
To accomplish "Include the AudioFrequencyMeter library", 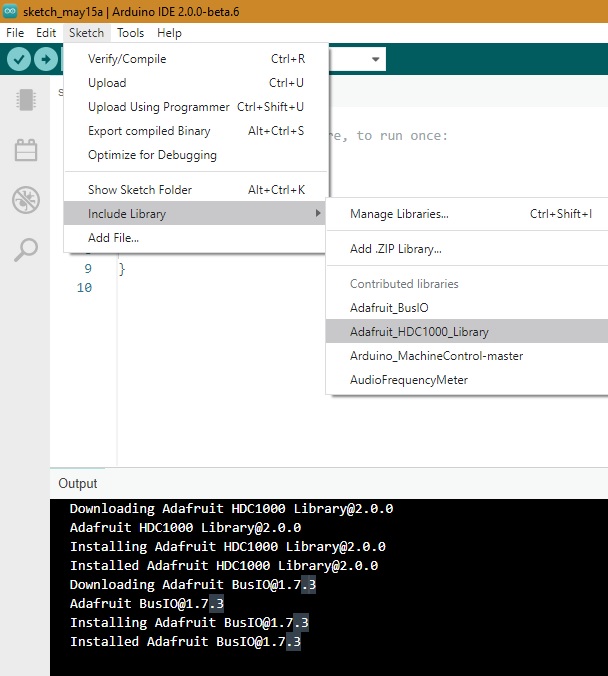I will pyautogui.click(x=467, y=380).
